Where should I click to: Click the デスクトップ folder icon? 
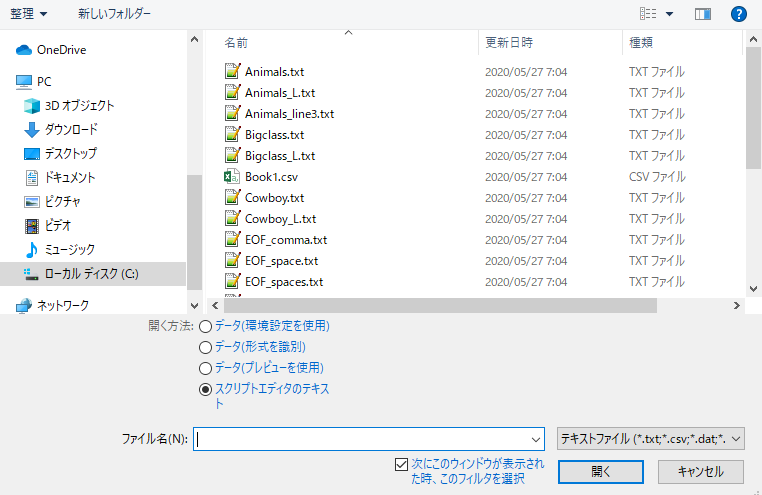(x=32, y=154)
